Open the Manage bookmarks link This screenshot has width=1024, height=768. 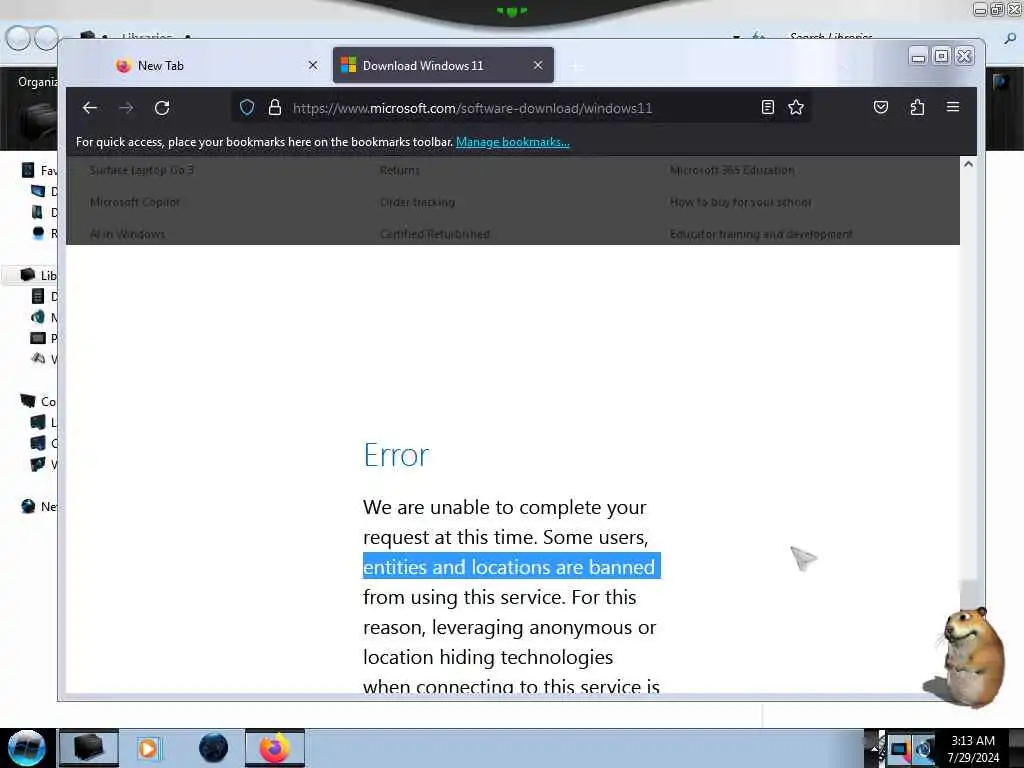(x=513, y=142)
